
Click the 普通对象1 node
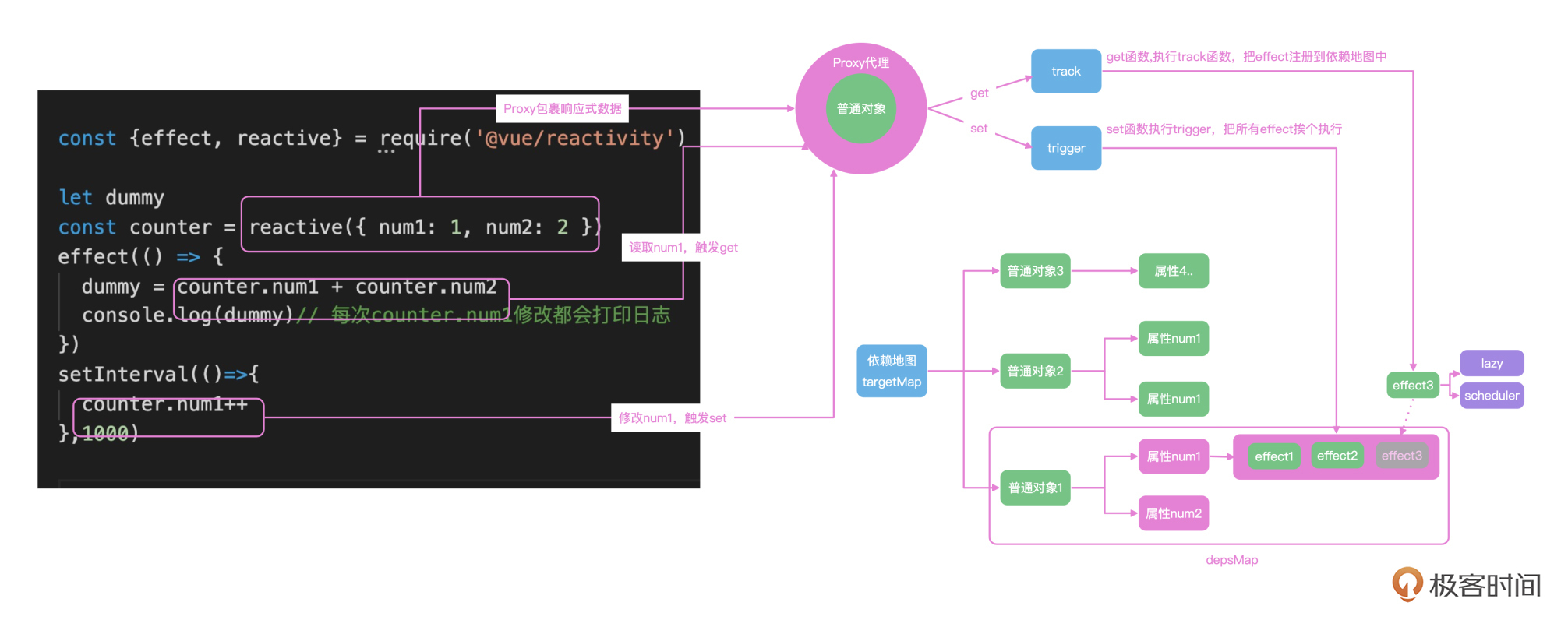[x=1035, y=488]
